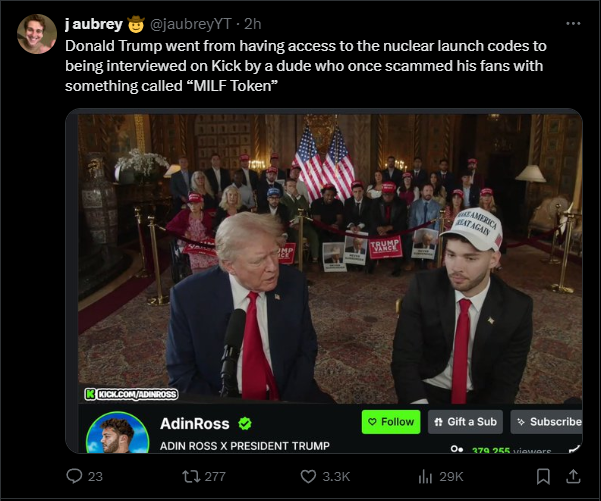Open the 2h tweet timestamp
This screenshot has width=601, height=501.
tap(253, 24)
